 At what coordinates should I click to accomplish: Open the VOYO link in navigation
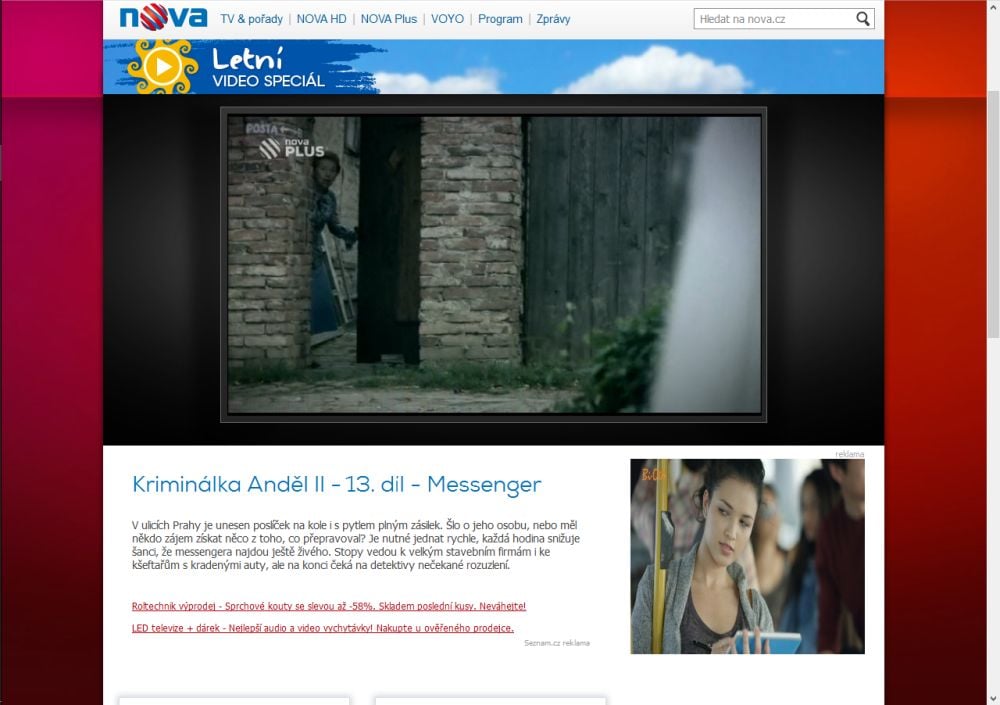[x=447, y=19]
